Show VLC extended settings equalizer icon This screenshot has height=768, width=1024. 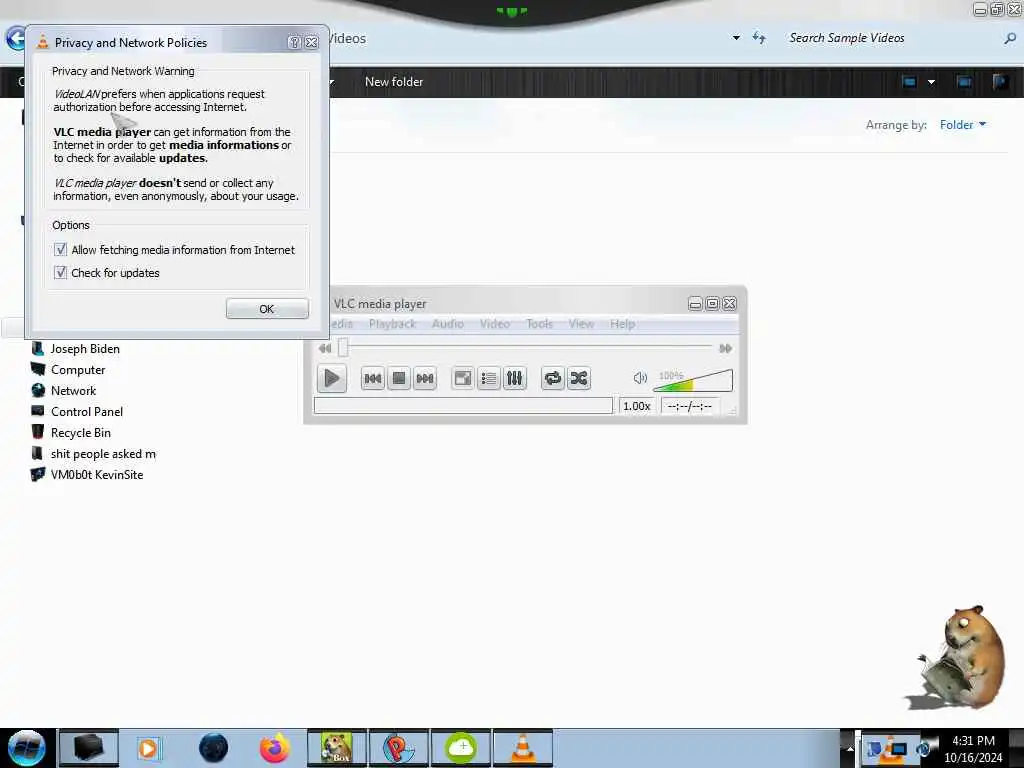point(515,378)
